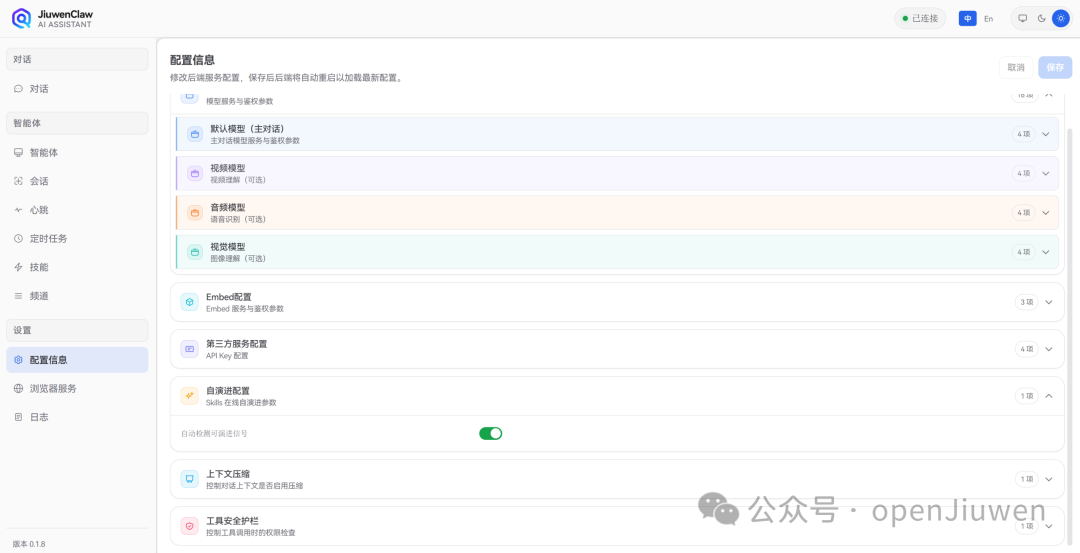The height and width of the screenshot is (553, 1080).
Task: Click the 音频模型 orange icon
Action: pyautogui.click(x=195, y=213)
